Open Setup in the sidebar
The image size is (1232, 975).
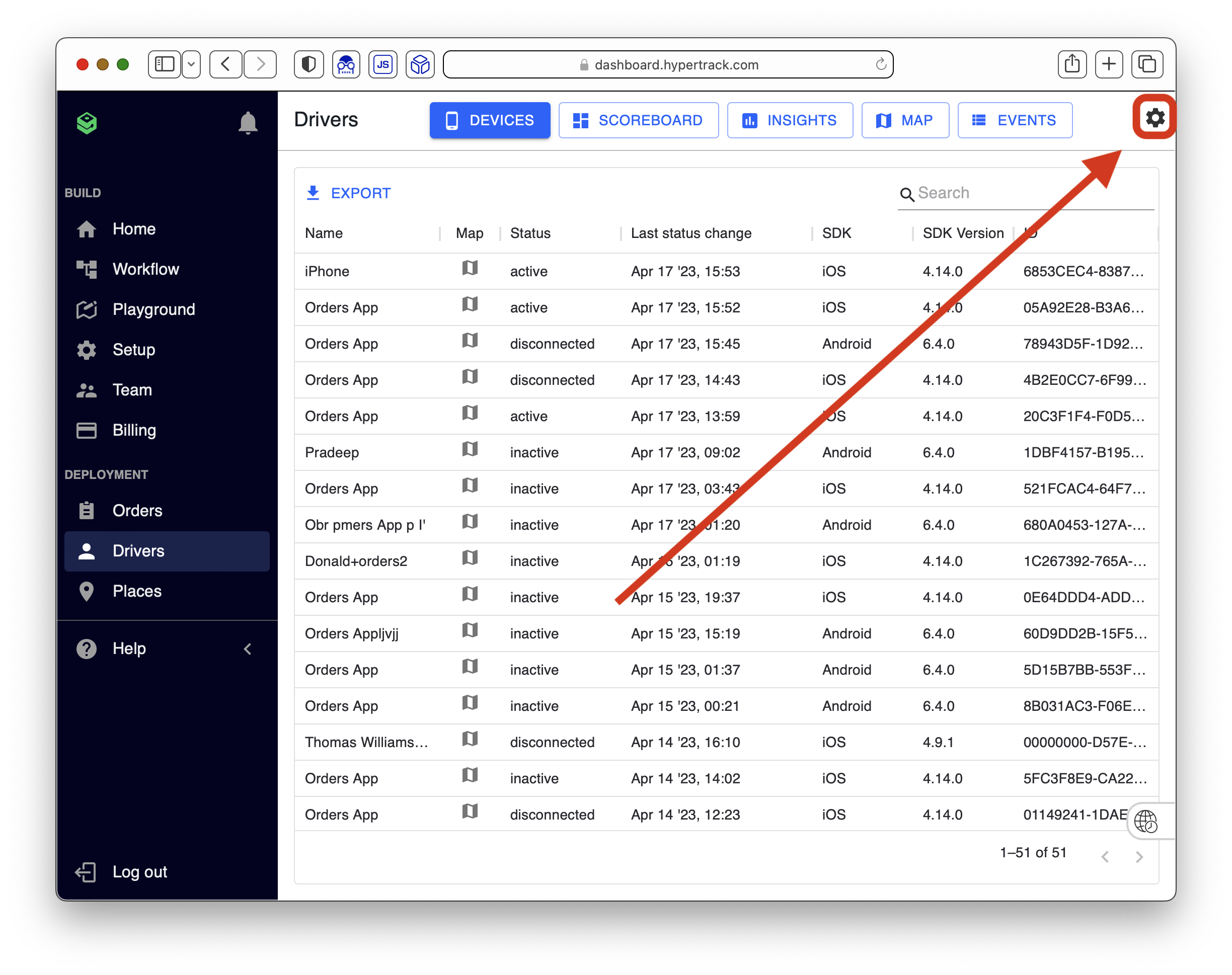pos(167,349)
